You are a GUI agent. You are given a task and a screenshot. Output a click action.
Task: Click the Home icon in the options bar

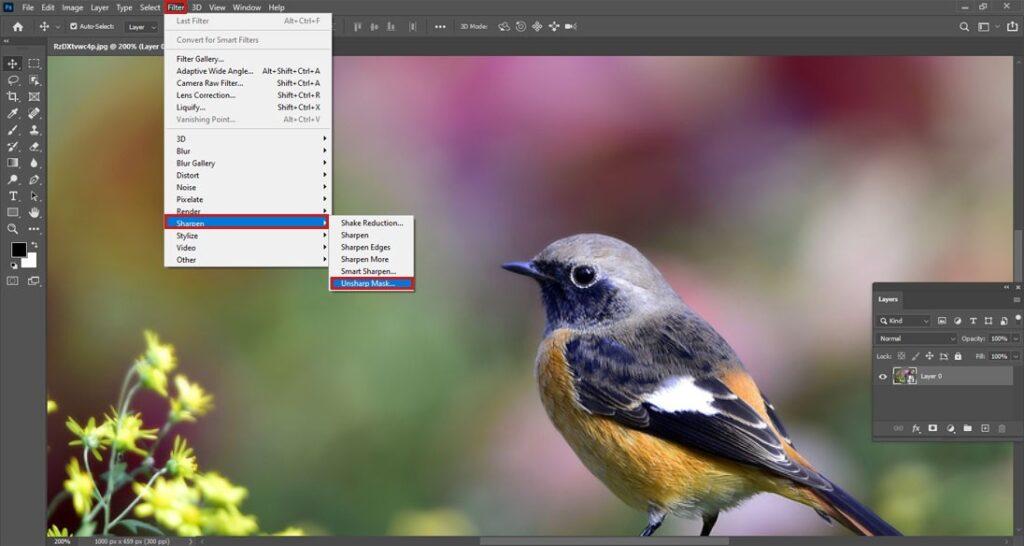point(18,27)
